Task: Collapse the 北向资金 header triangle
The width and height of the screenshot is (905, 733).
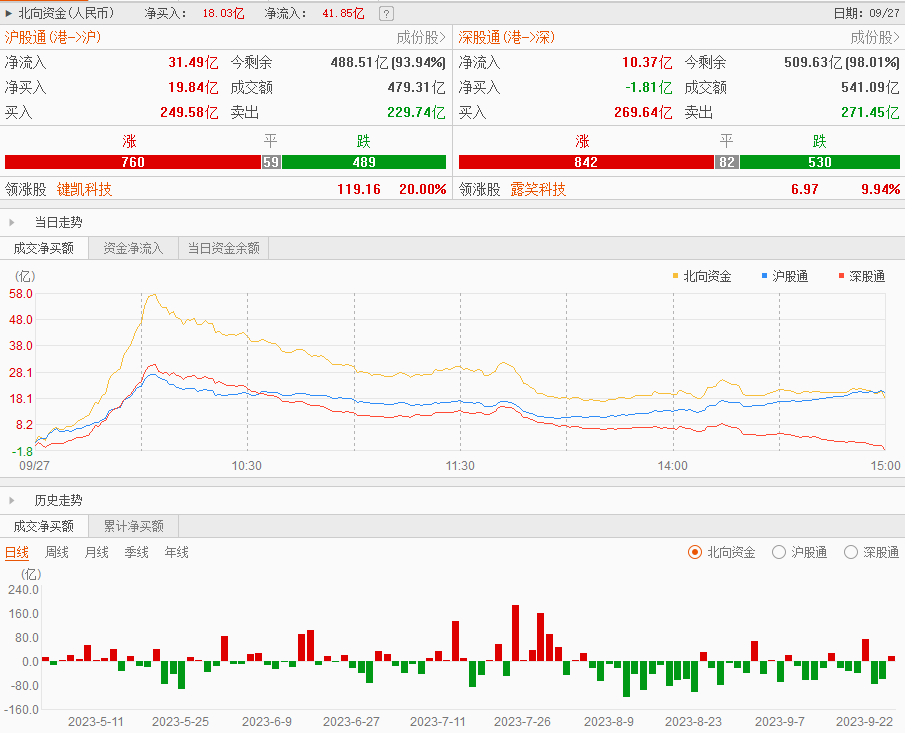Action: 9,14
